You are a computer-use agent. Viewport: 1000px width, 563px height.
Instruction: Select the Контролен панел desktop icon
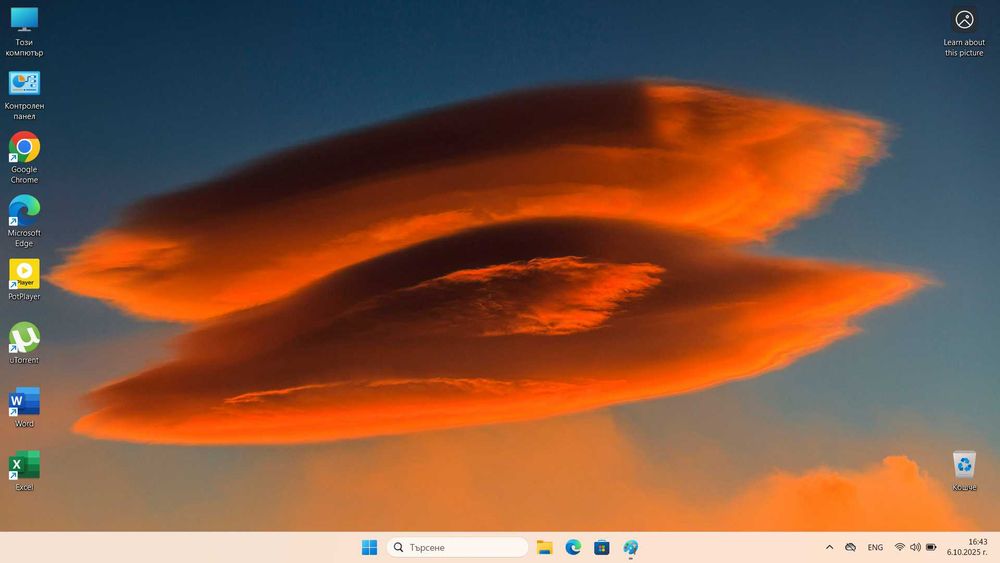click(x=24, y=96)
